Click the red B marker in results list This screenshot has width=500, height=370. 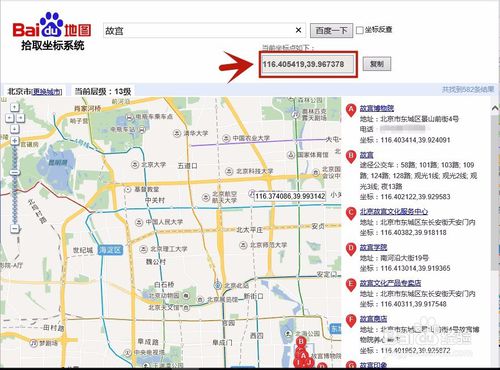click(351, 156)
